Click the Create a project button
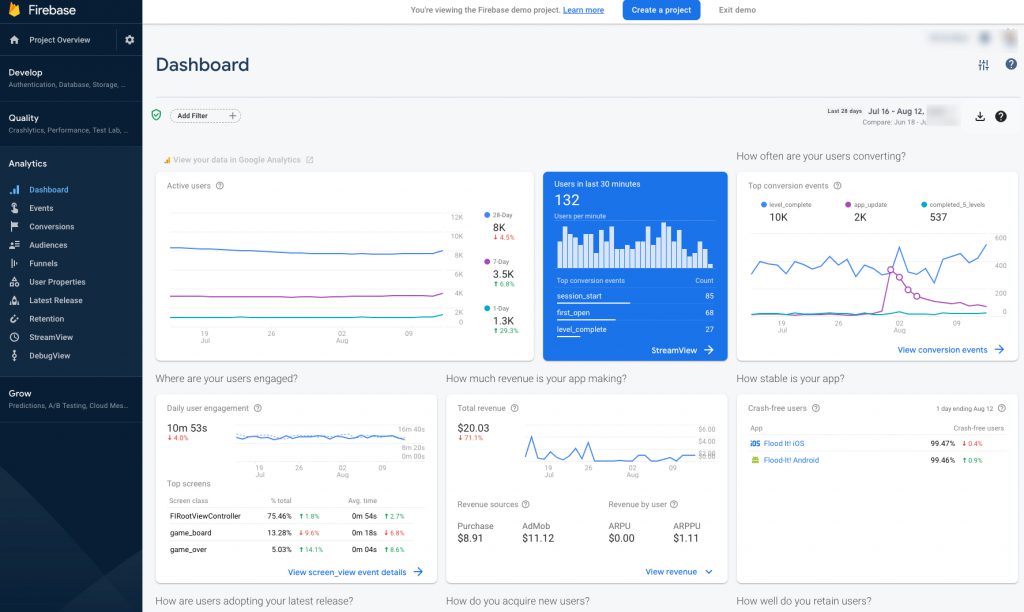1024x612 pixels. (x=661, y=10)
